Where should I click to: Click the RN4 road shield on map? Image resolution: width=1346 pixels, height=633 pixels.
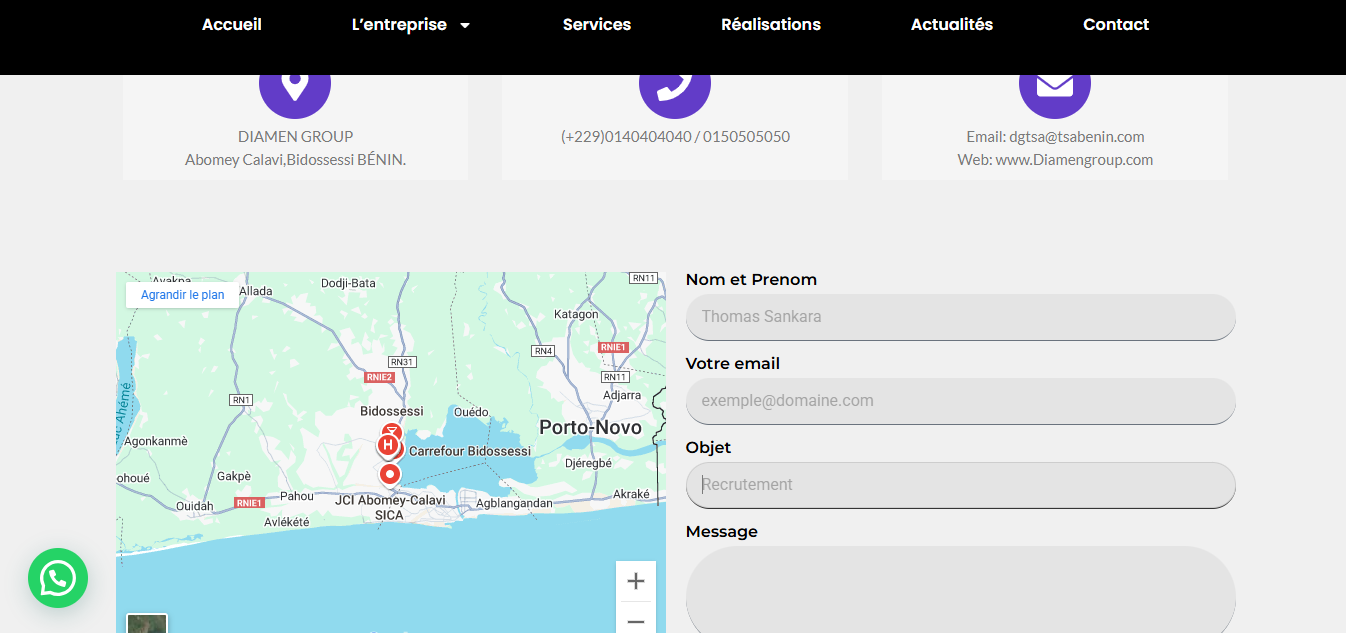(x=543, y=351)
